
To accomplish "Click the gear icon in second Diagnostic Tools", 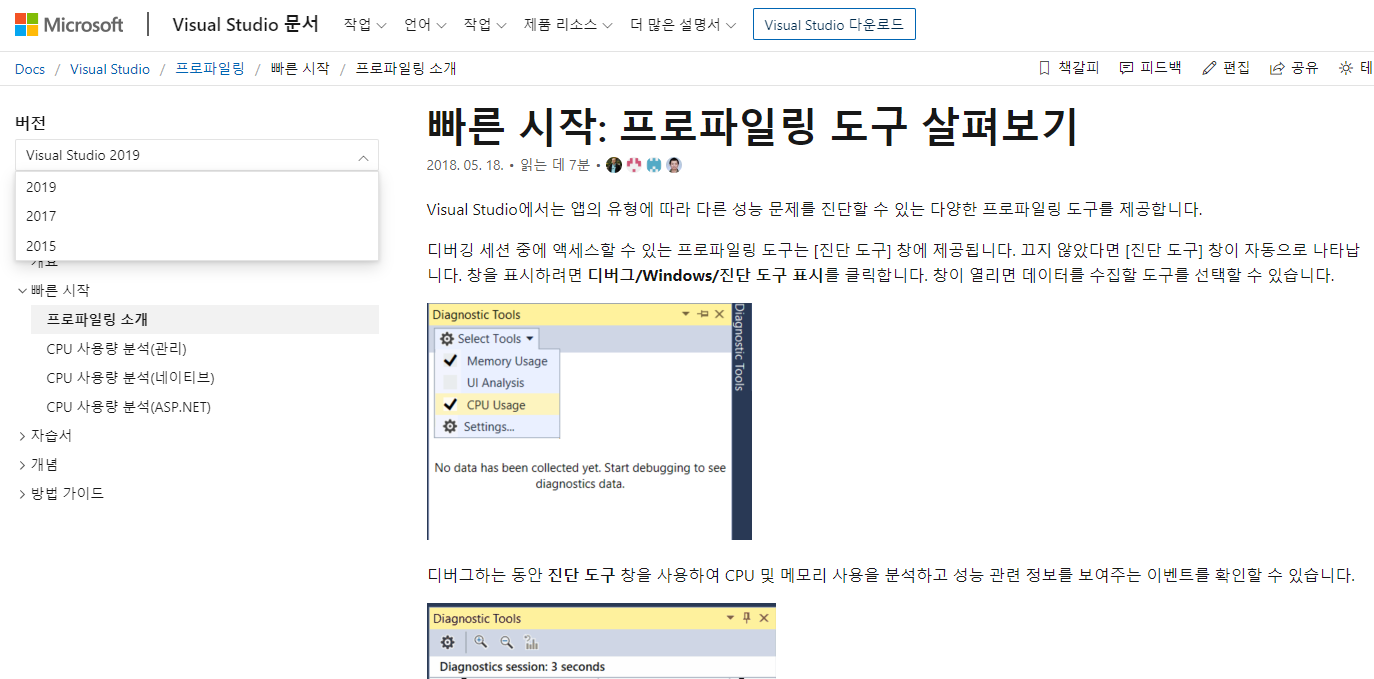I will (448, 642).
